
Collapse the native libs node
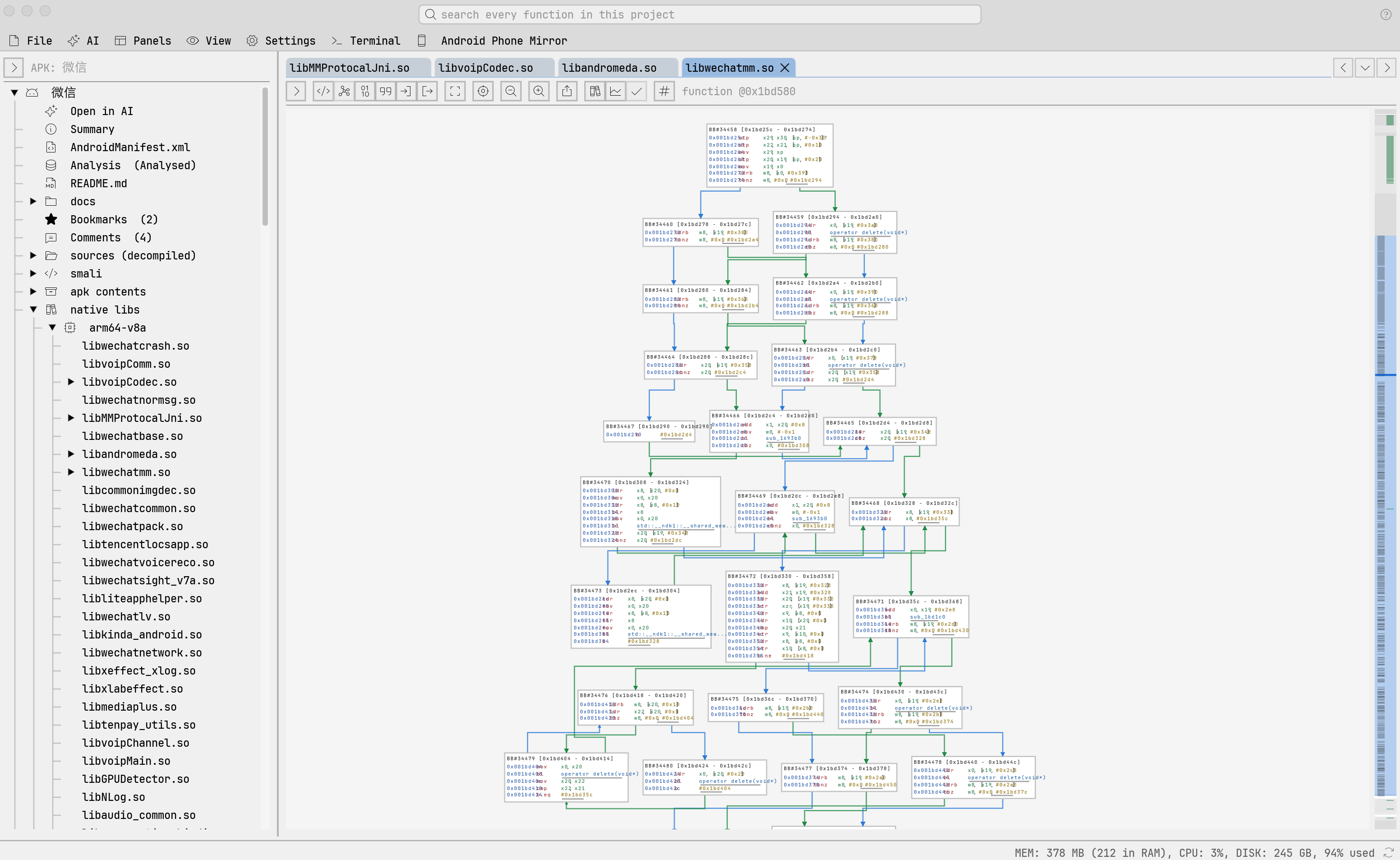pyautogui.click(x=33, y=310)
